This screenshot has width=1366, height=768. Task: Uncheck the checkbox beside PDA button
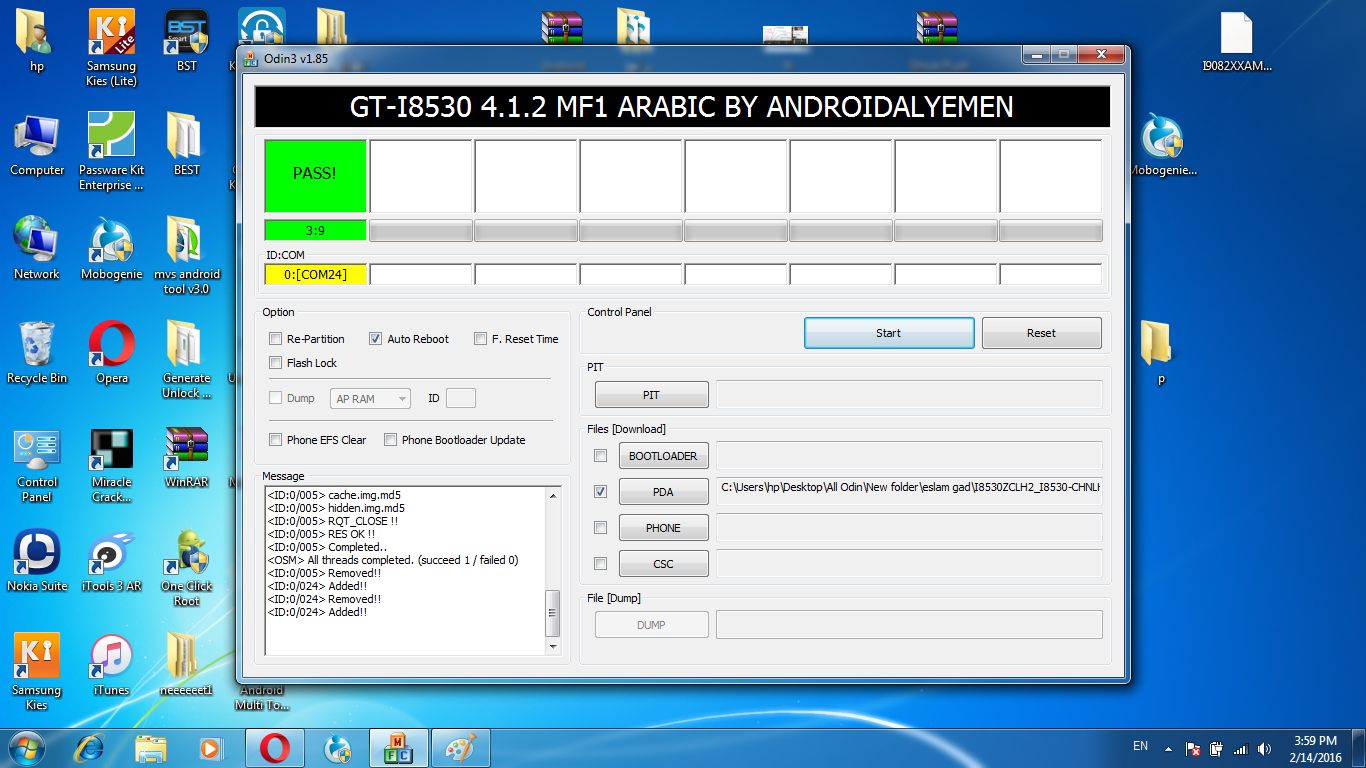pyautogui.click(x=601, y=492)
